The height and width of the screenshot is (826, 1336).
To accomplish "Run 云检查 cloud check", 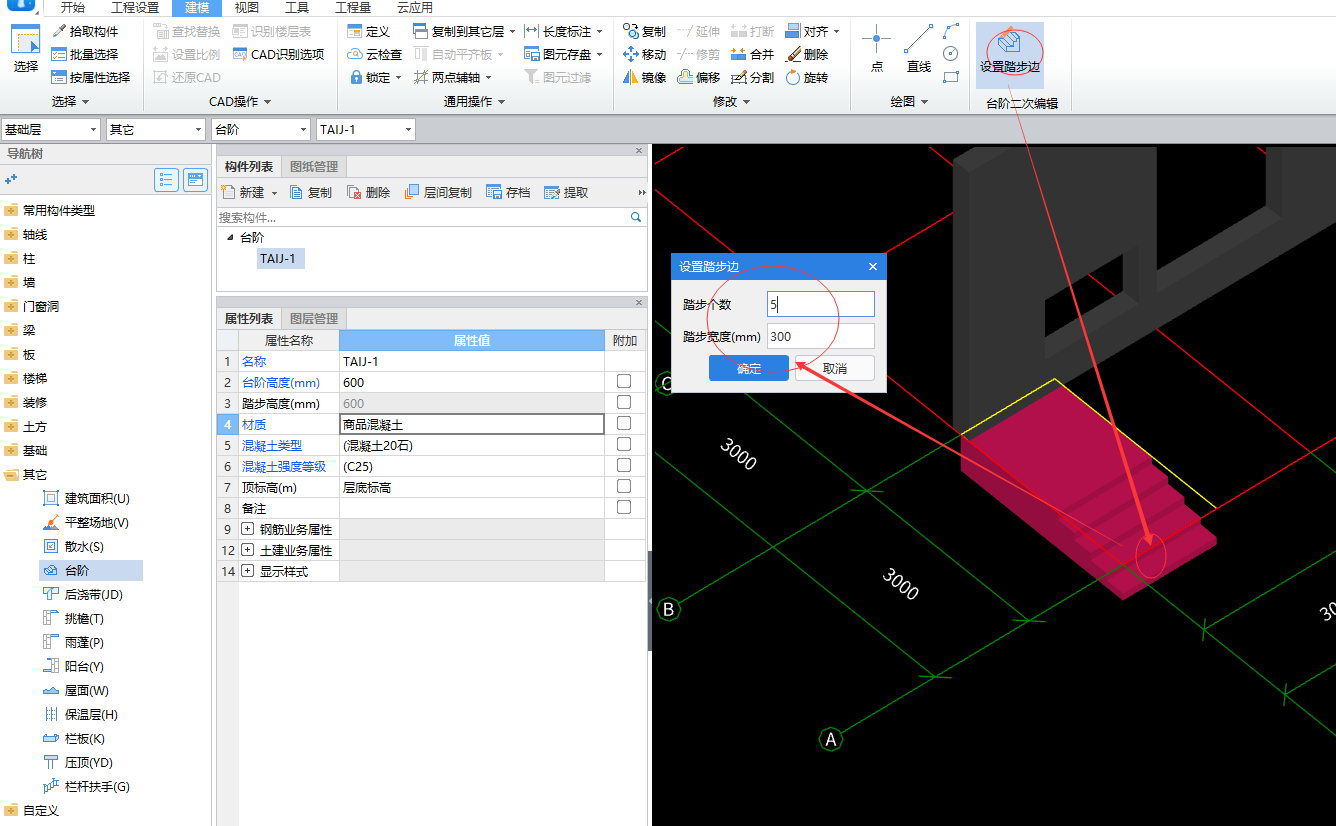I will (x=376, y=55).
